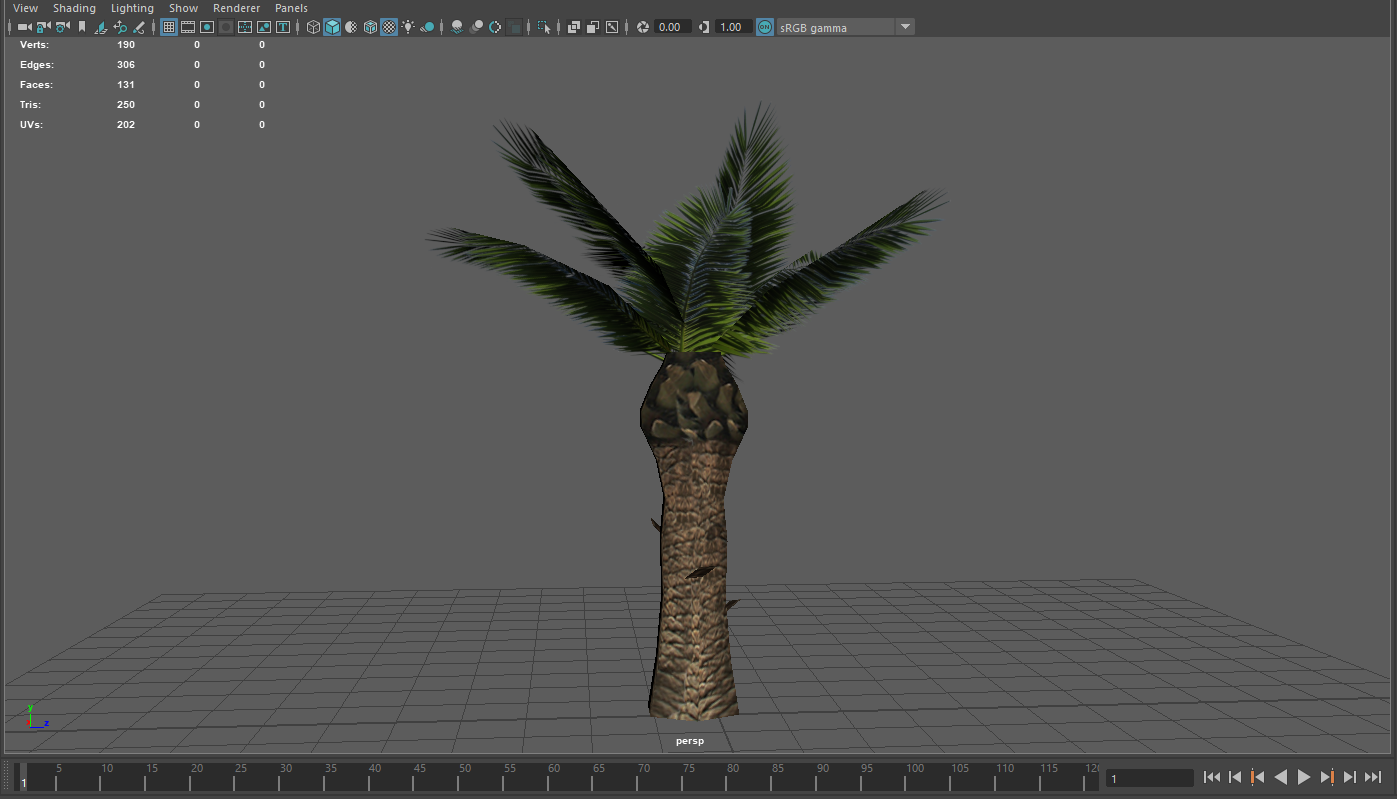Toggle color management ON button
The height and width of the screenshot is (799, 1397).
pyautogui.click(x=764, y=27)
